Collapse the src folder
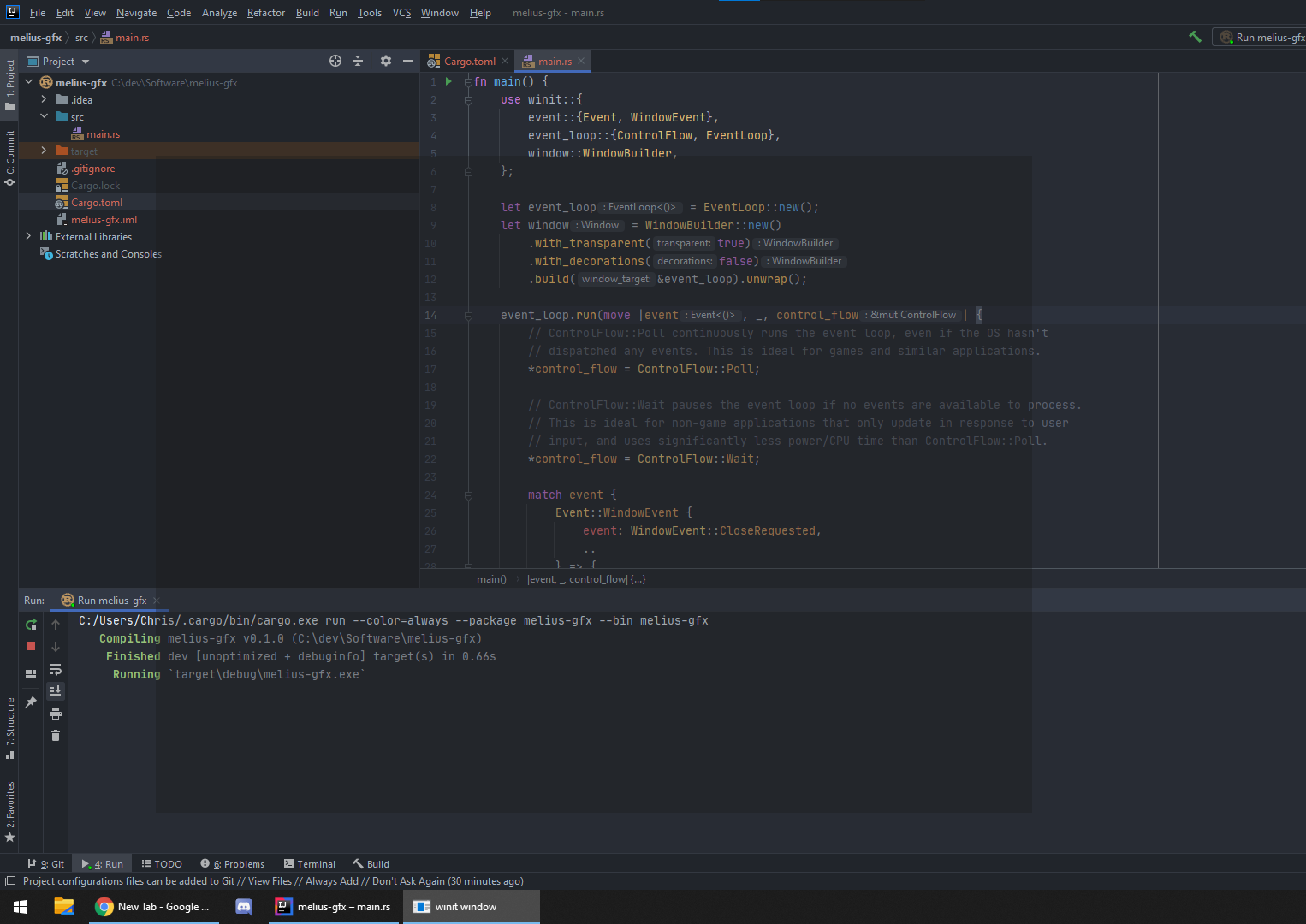This screenshot has width=1306, height=924. 44,116
